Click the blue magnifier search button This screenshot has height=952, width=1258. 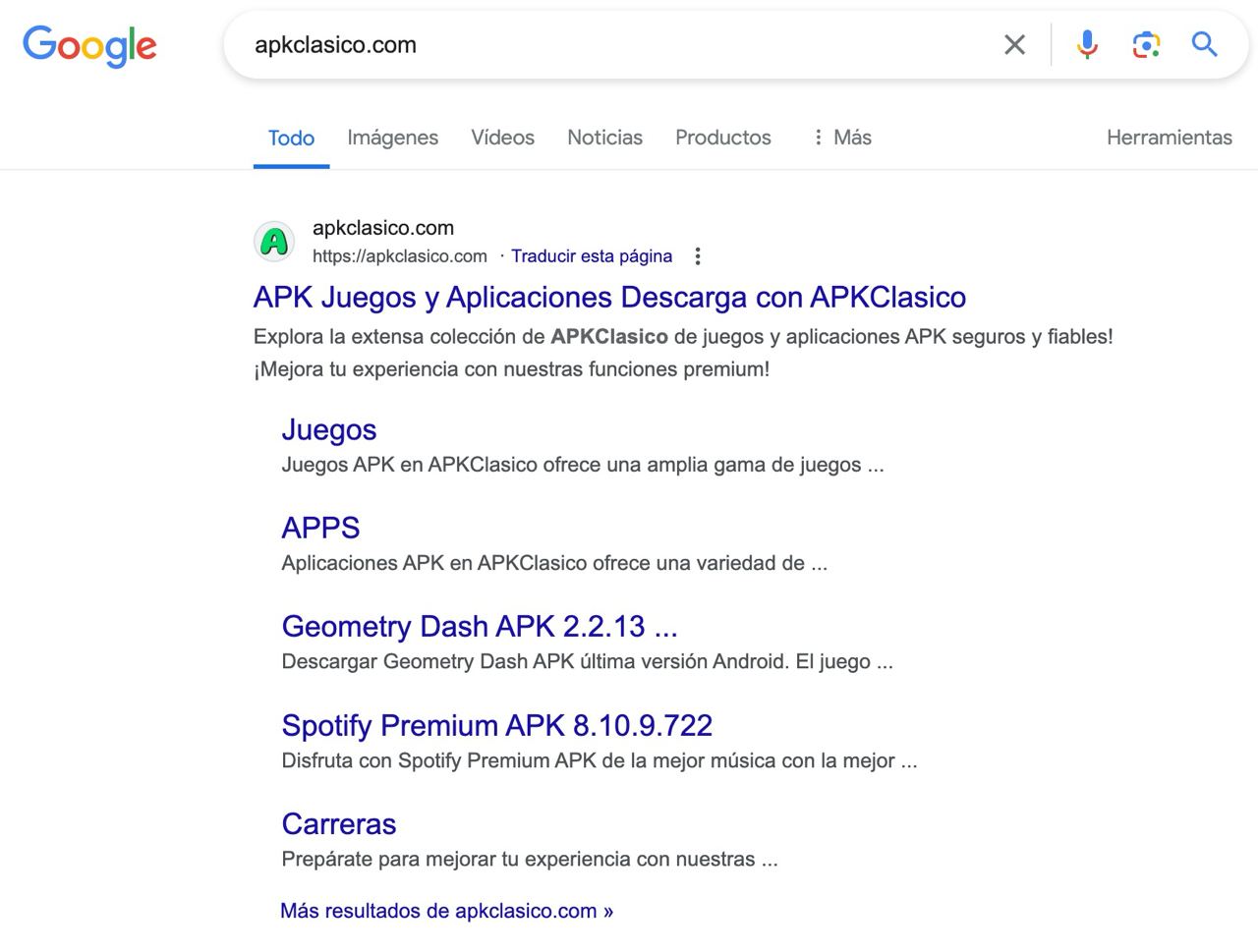tap(1204, 44)
